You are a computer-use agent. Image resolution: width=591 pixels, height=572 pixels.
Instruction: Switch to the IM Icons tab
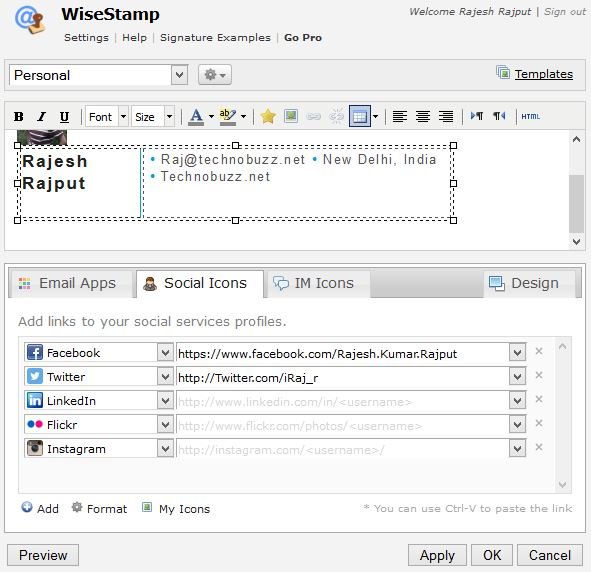pos(318,283)
